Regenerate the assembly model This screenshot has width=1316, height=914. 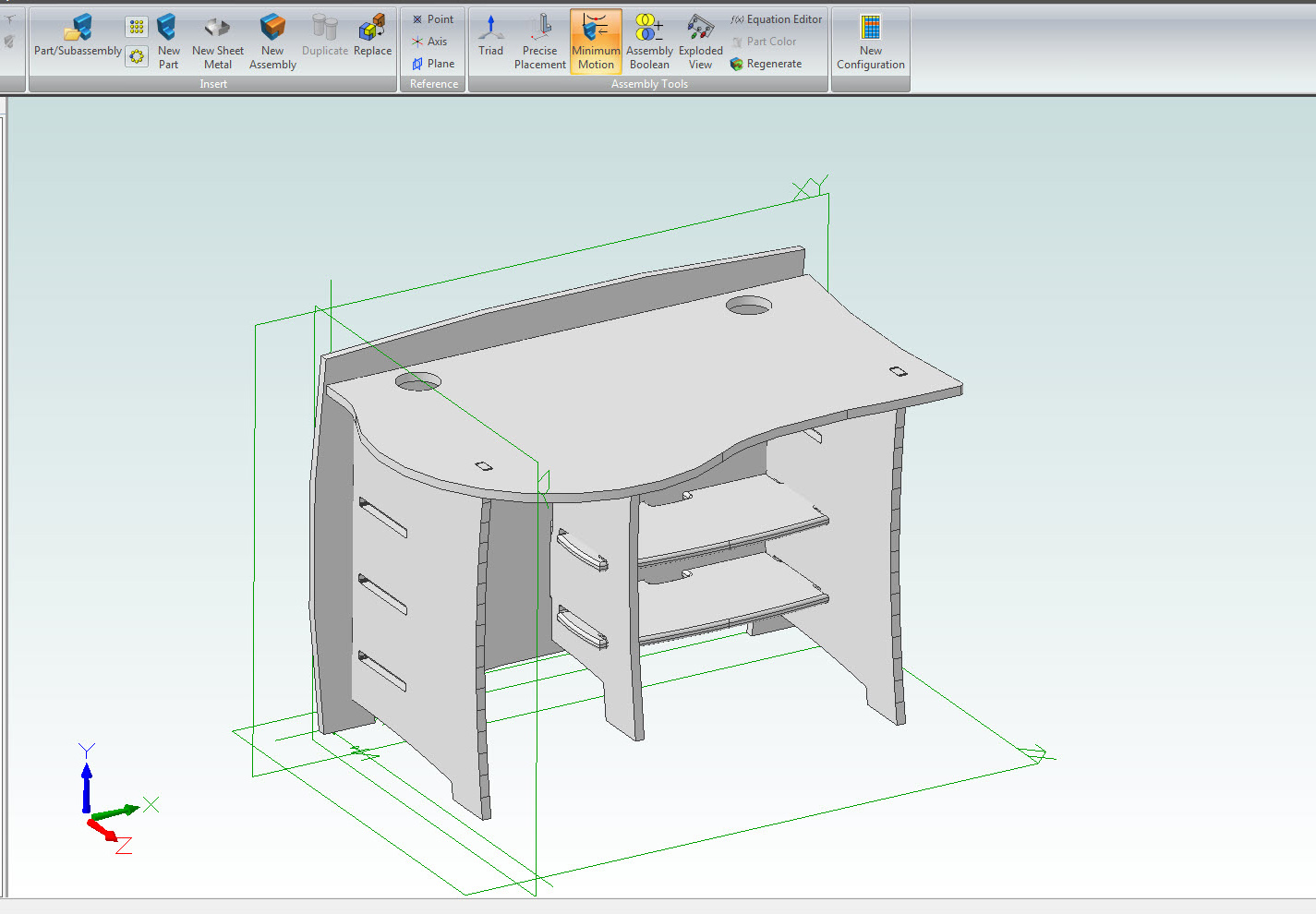766,64
